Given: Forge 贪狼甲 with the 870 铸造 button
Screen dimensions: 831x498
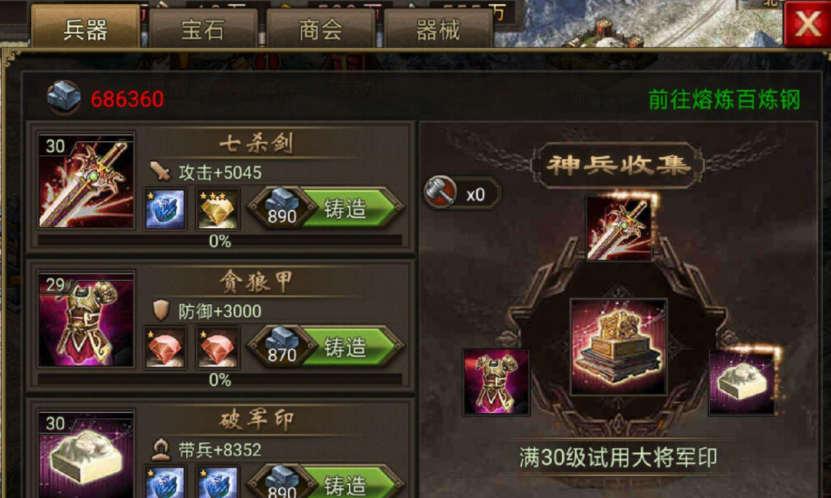Looking at the screenshot, I should tap(326, 347).
